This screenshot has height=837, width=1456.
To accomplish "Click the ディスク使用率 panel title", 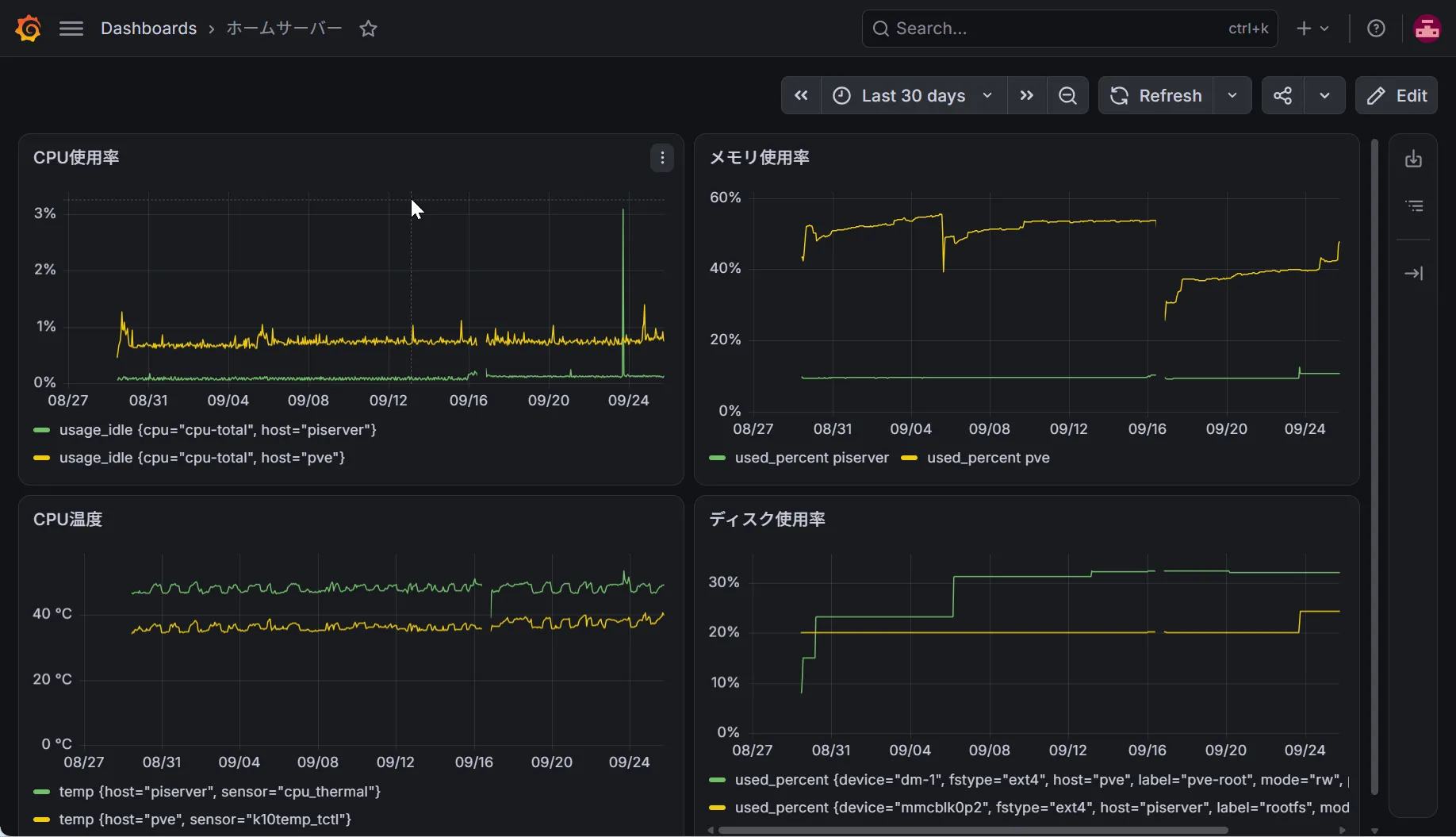I will (767, 520).
